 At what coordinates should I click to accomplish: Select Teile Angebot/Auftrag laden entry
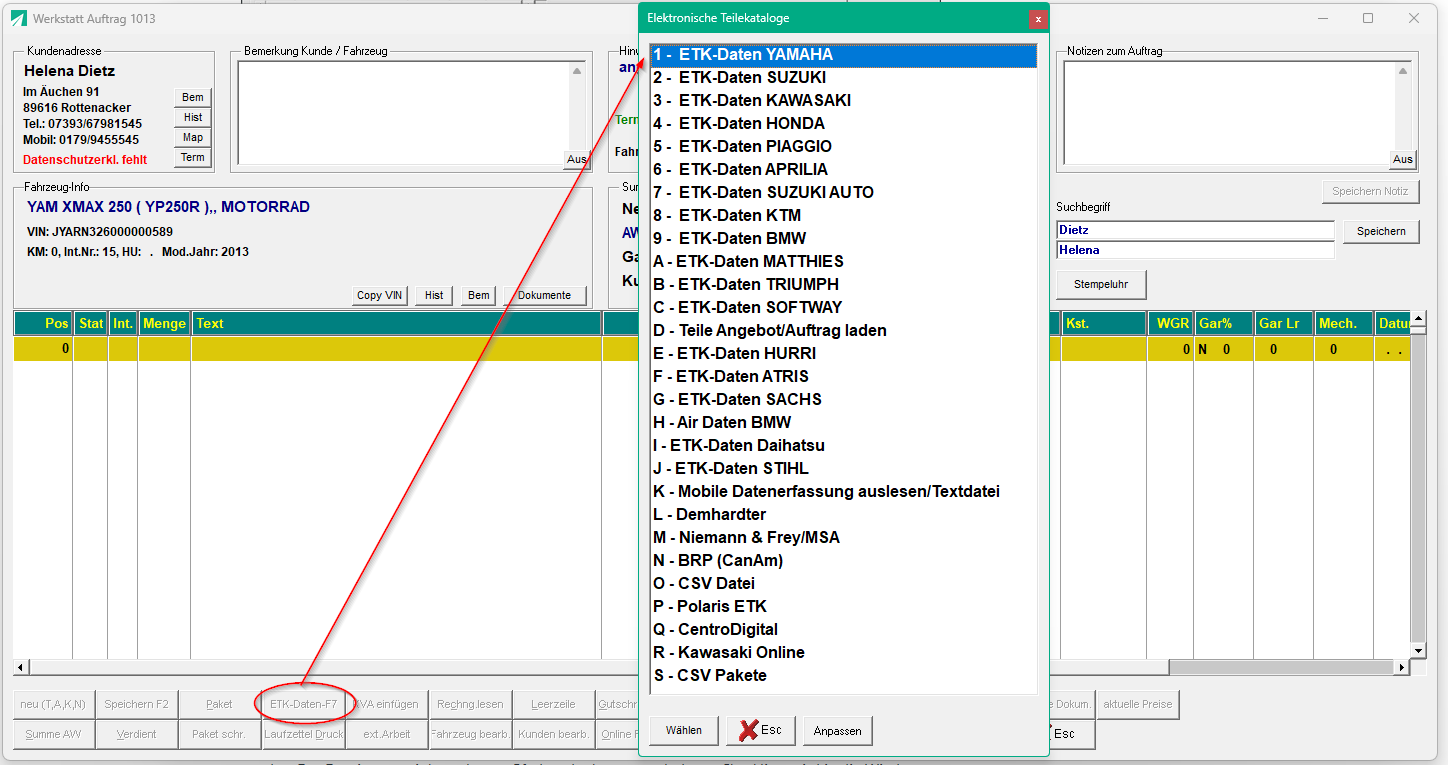843,331
